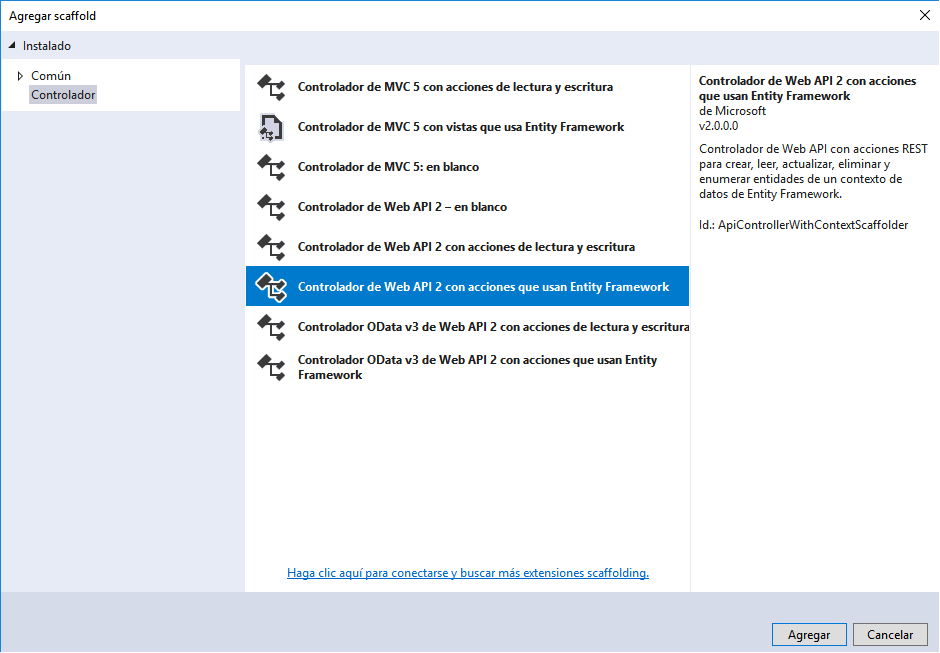Click icon of Controlador de MVC 5: en blanco
Viewport: 940px width, 653px height.
coord(271,167)
